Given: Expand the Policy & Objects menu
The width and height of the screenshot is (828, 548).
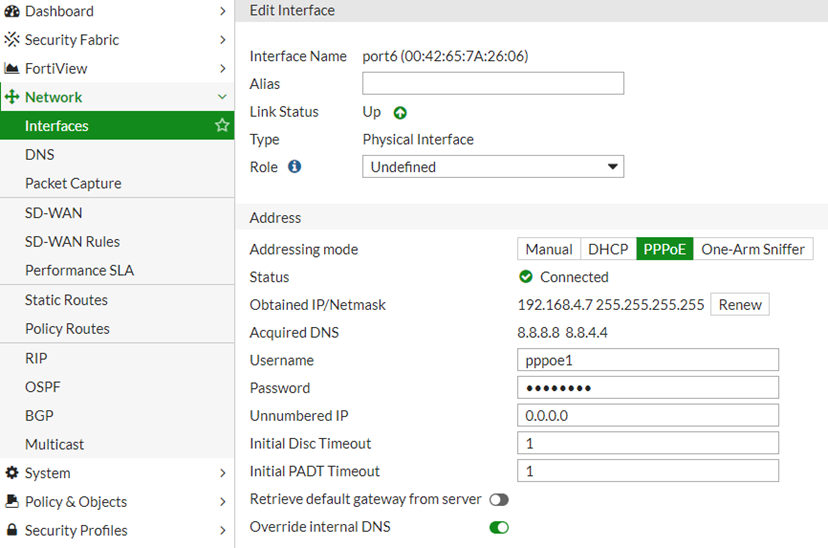Looking at the screenshot, I should click(x=222, y=502).
